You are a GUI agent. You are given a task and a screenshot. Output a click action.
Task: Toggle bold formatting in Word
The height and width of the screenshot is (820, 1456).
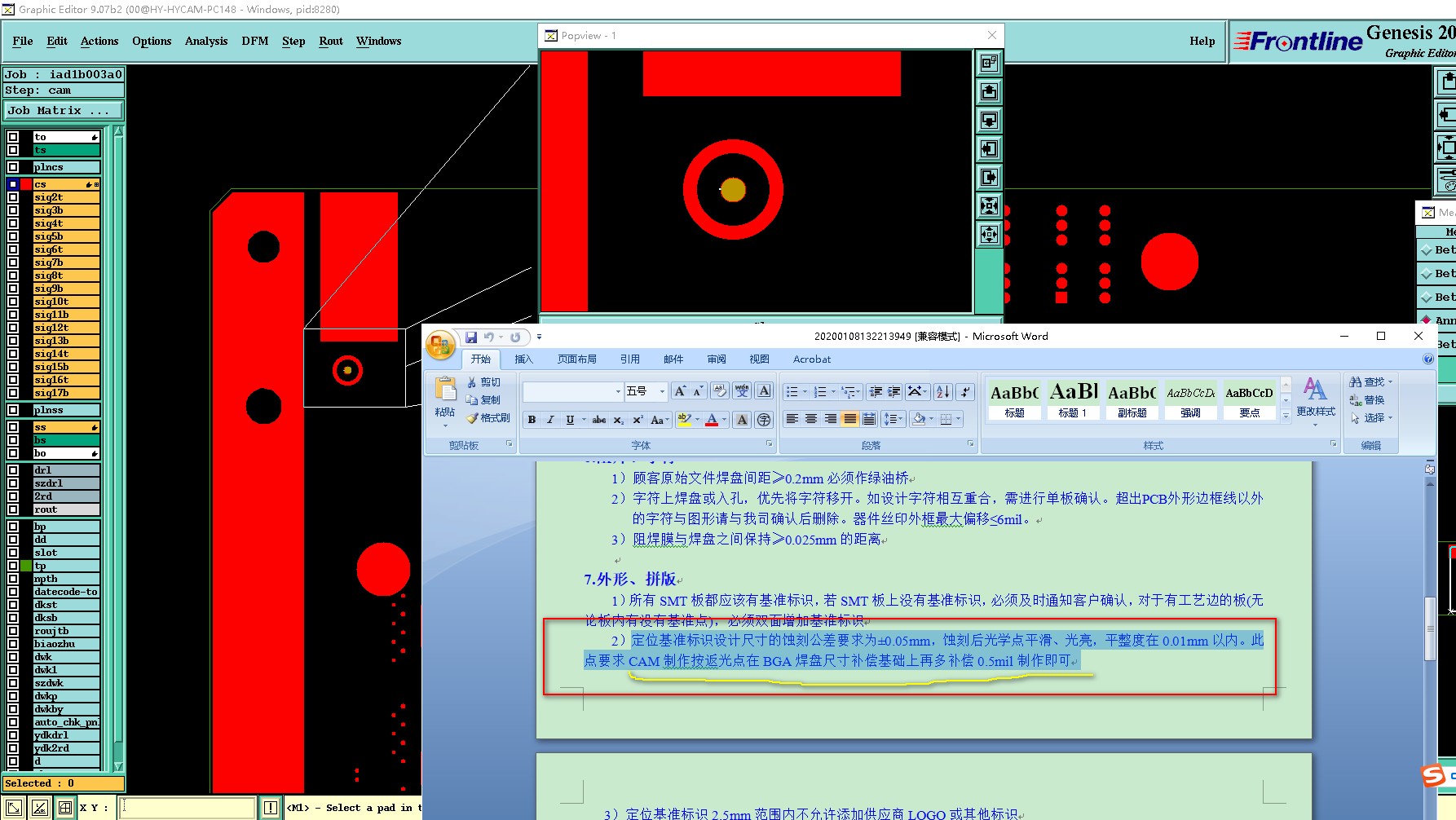pos(532,420)
